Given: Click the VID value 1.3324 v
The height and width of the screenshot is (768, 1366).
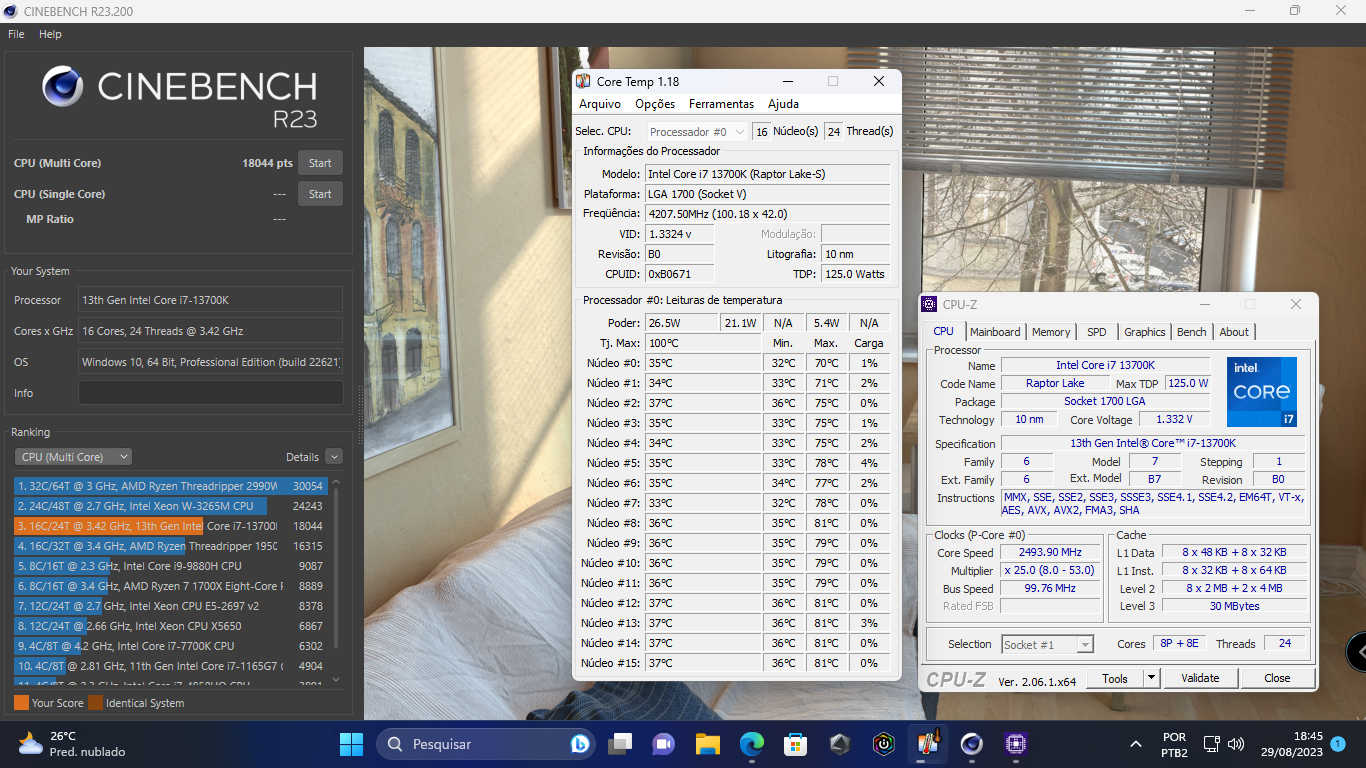Looking at the screenshot, I should click(680, 234).
